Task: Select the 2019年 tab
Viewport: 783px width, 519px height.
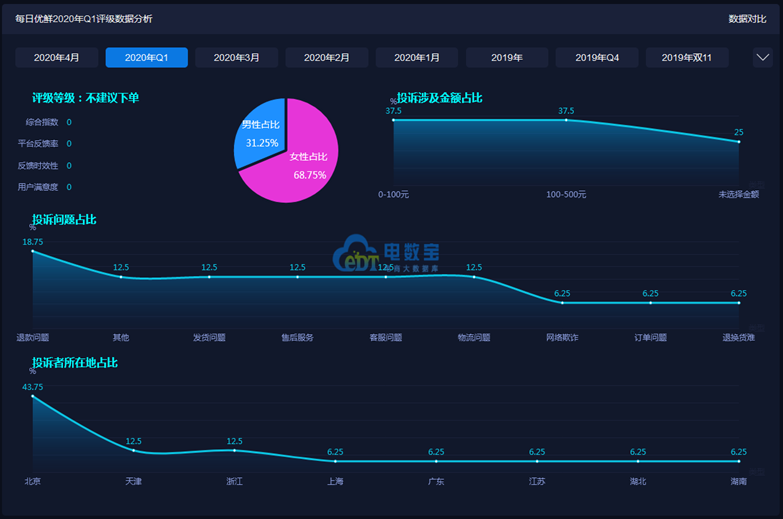Action: (507, 57)
